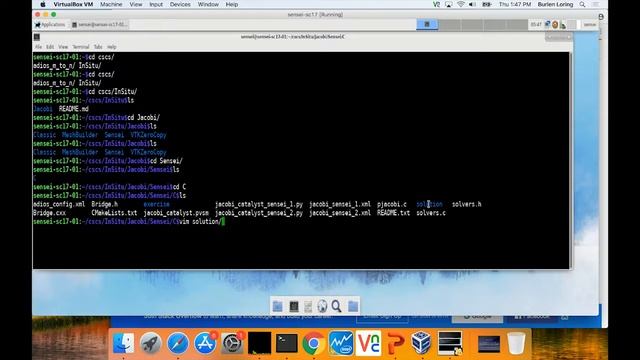Viewport: 640px width, 360px height.
Task: Open the Machine menu
Action: coord(111,4)
